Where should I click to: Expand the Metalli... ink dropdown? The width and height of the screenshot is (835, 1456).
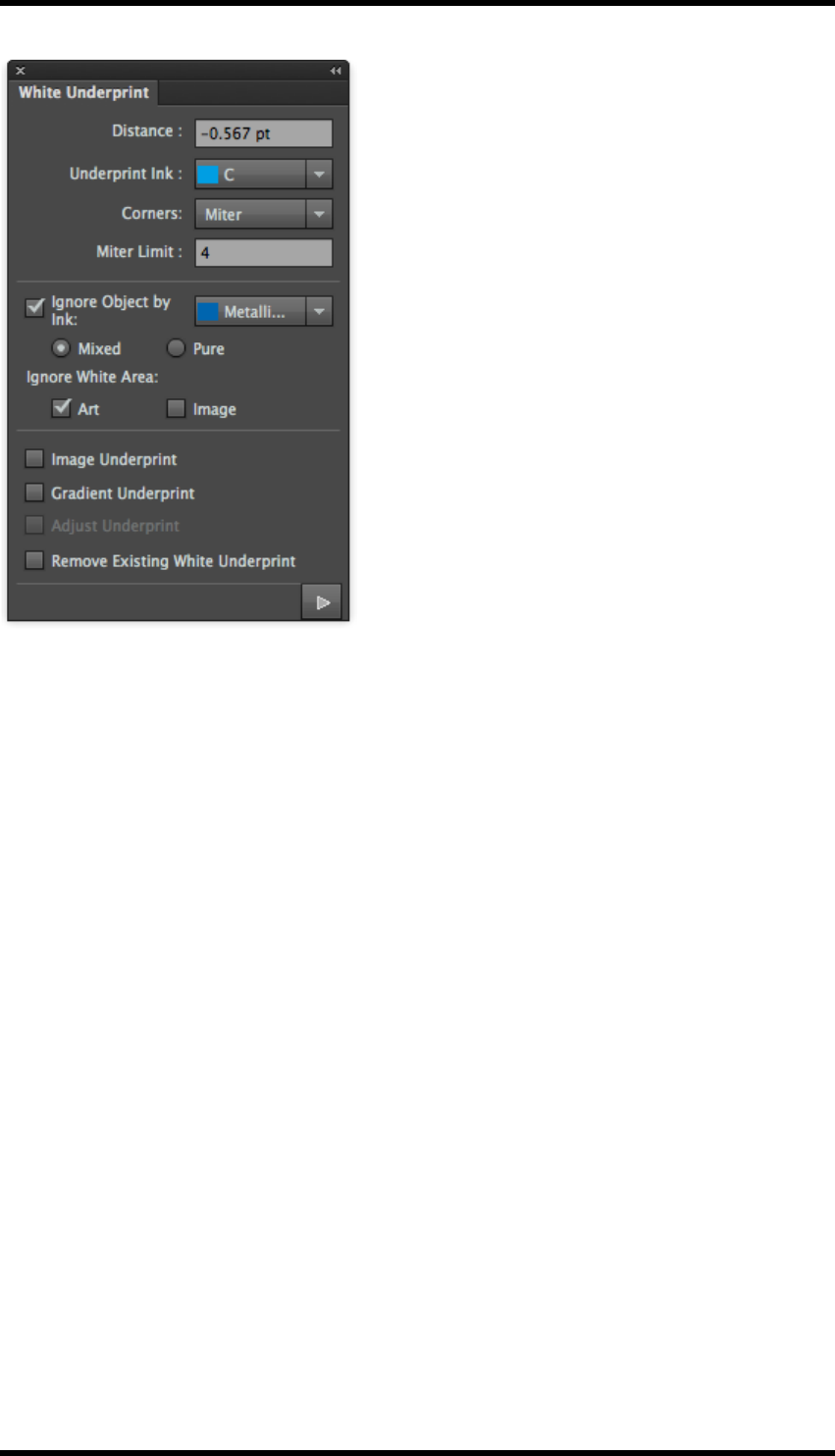[x=319, y=312]
